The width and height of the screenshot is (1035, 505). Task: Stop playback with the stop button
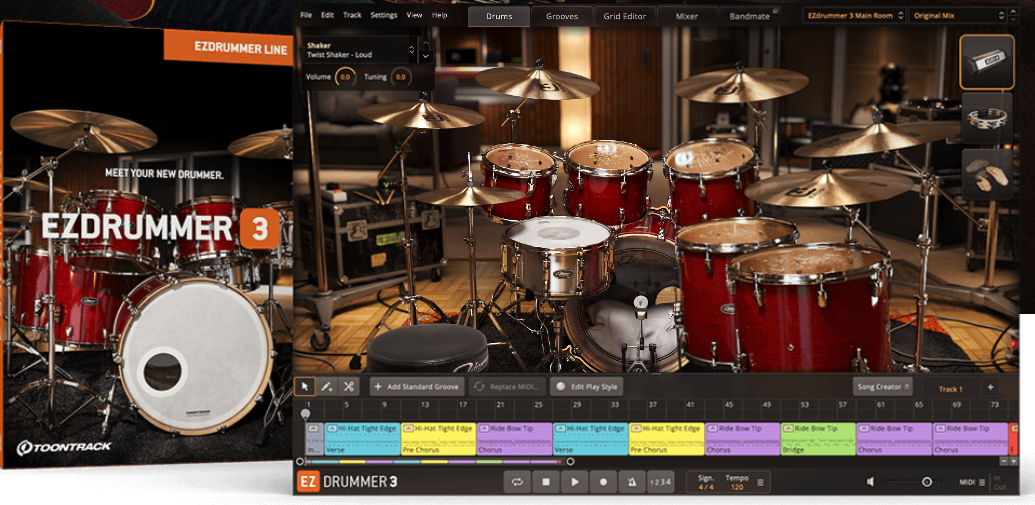click(546, 482)
